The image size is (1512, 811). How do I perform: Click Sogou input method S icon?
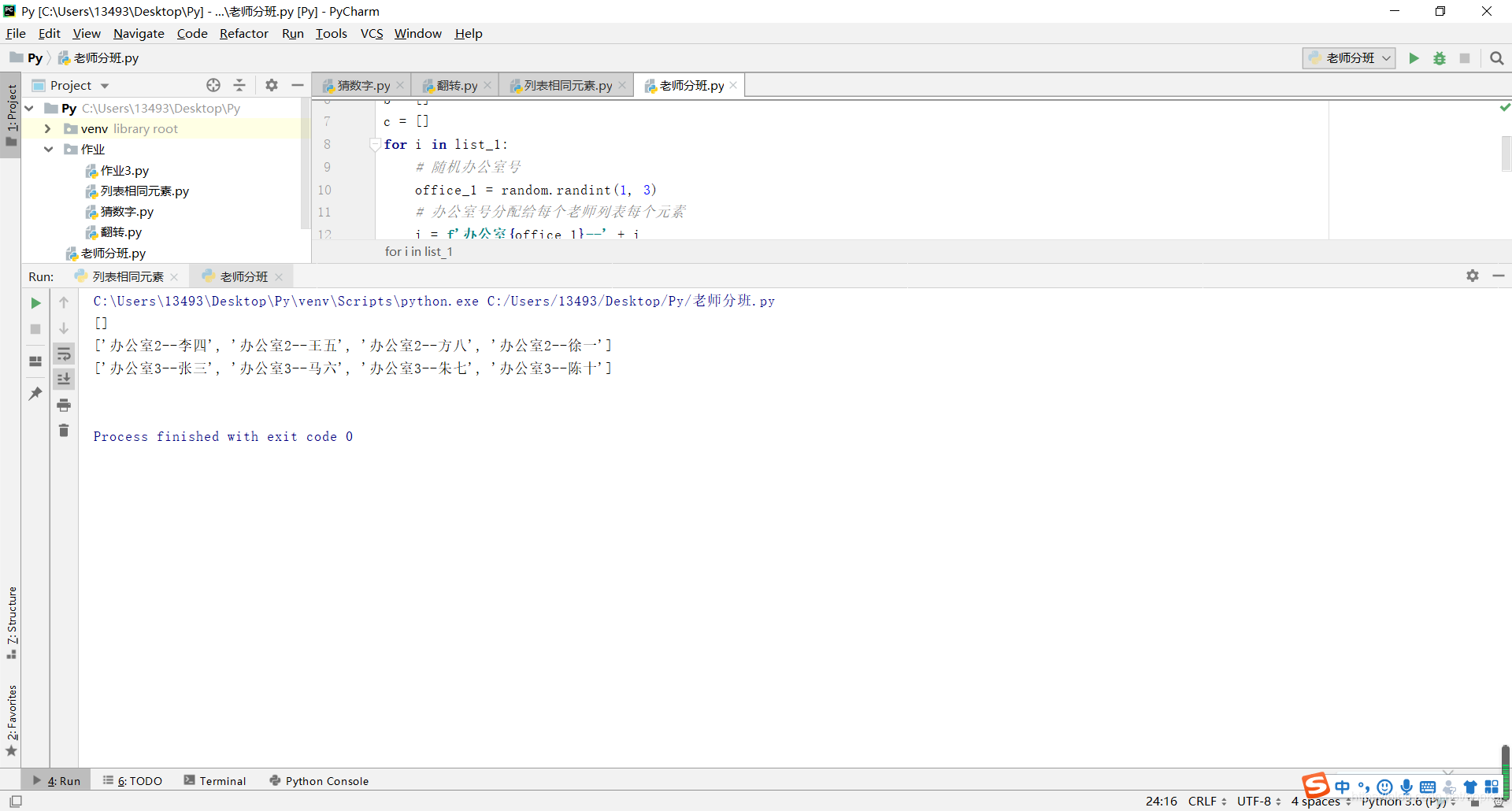[x=1315, y=786]
